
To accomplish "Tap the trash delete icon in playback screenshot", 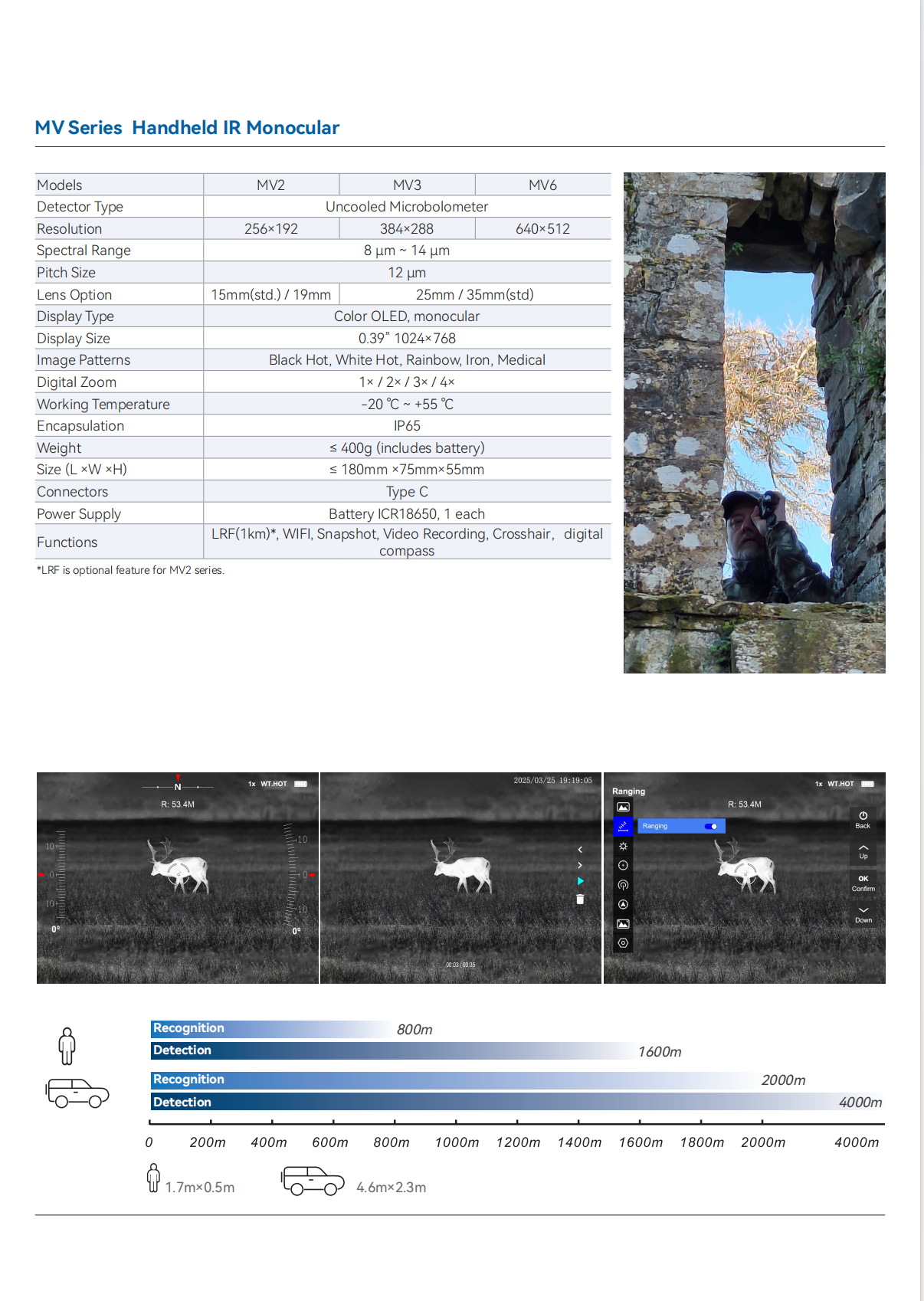I will click(x=580, y=900).
